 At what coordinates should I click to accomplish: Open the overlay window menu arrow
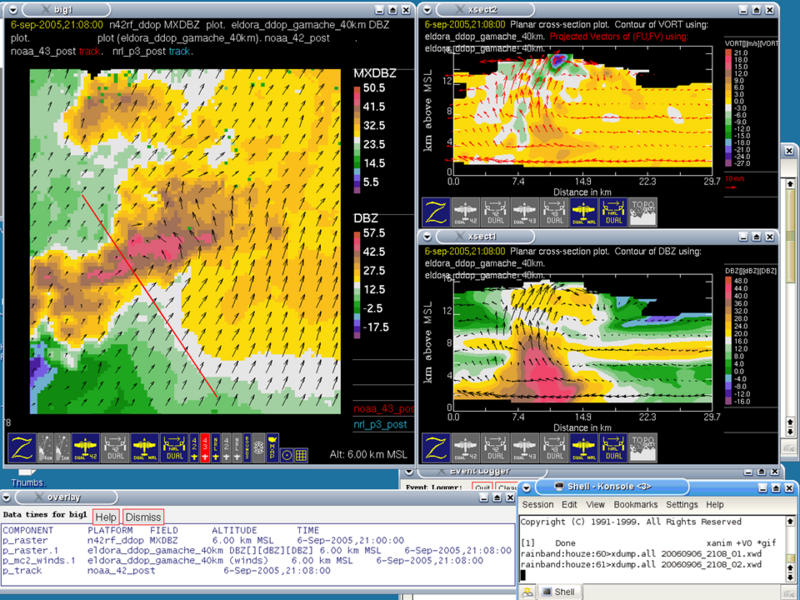(x=9, y=497)
